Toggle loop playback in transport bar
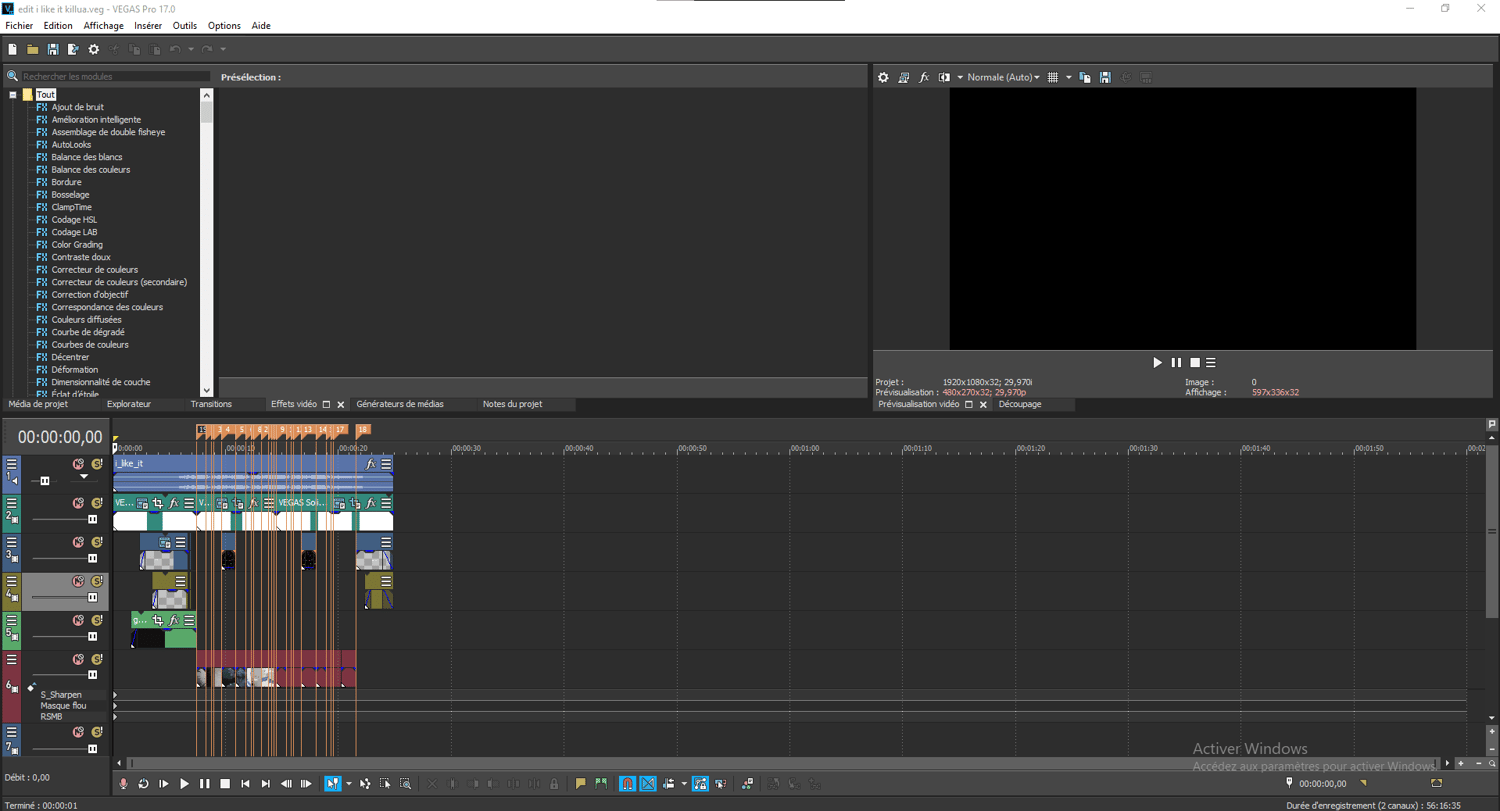 (x=143, y=784)
